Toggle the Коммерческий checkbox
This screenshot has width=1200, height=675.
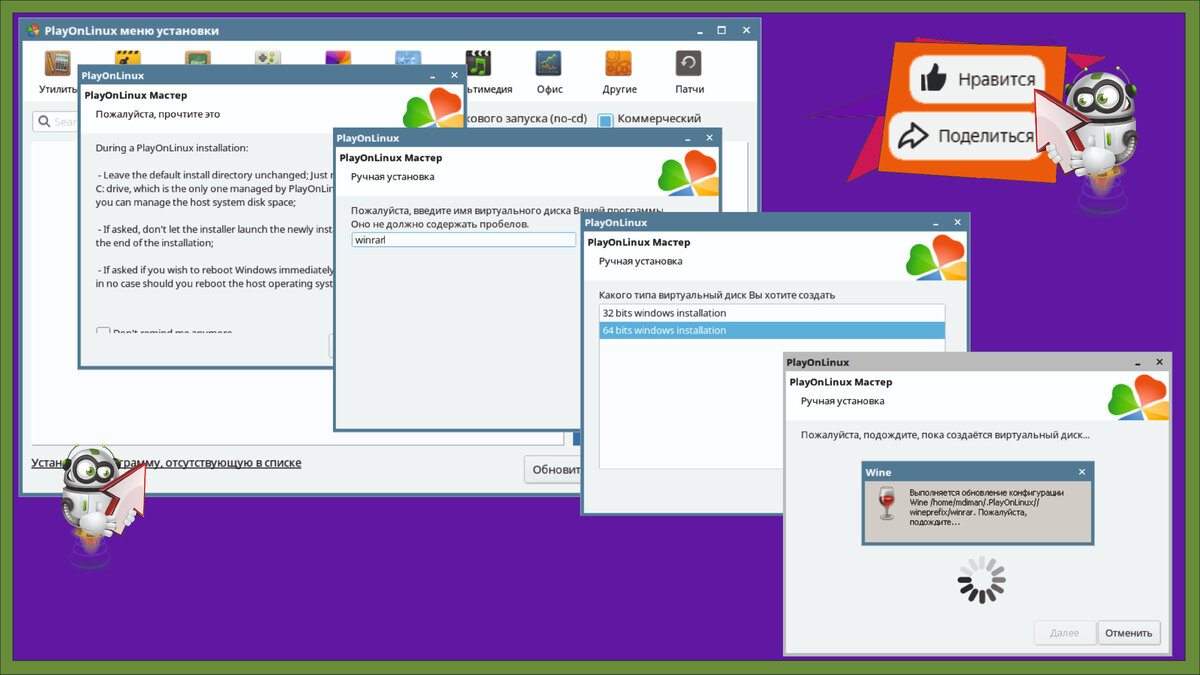(605, 120)
